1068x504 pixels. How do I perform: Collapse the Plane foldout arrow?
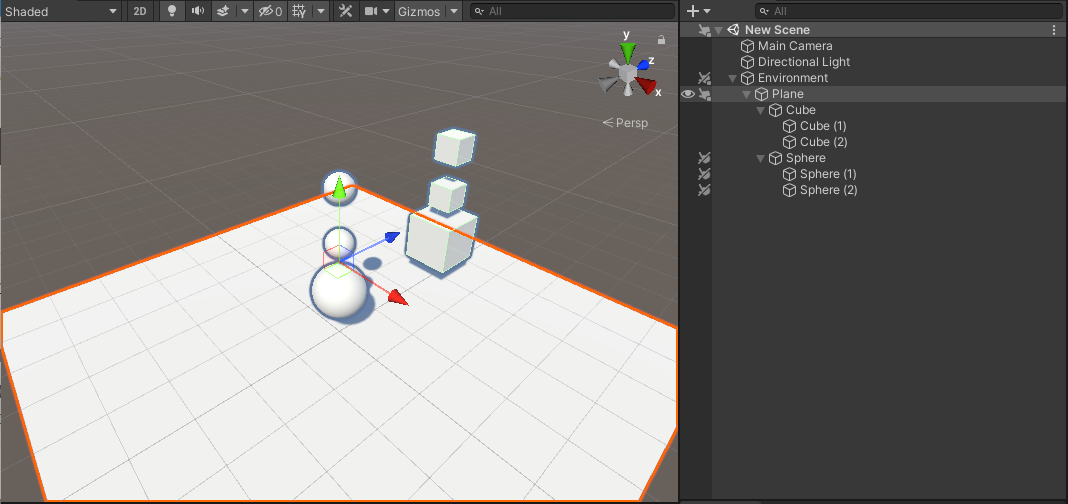point(747,94)
